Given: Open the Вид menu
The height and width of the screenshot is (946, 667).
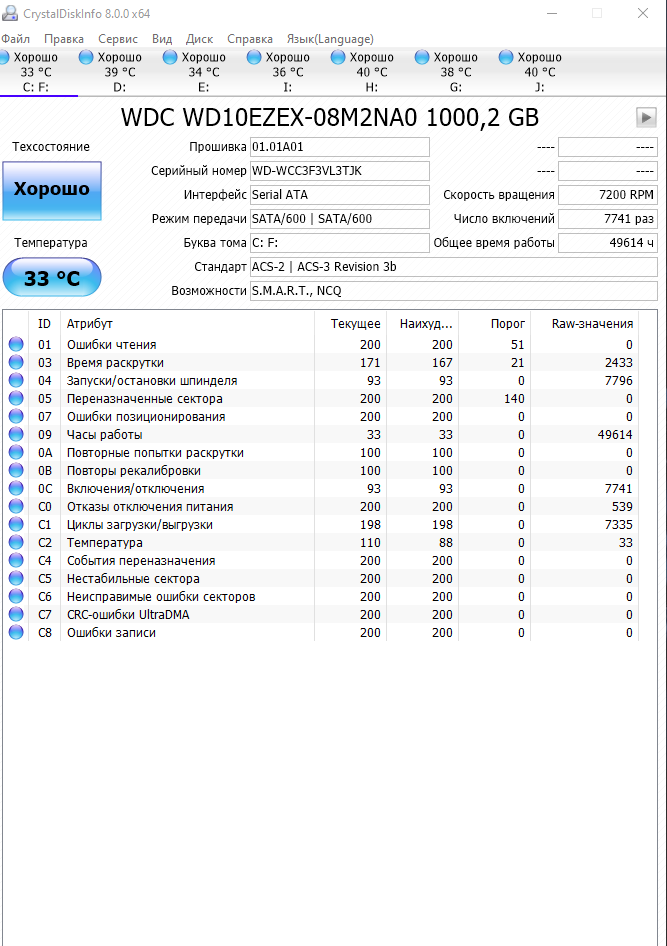Looking at the screenshot, I should click(162, 39).
